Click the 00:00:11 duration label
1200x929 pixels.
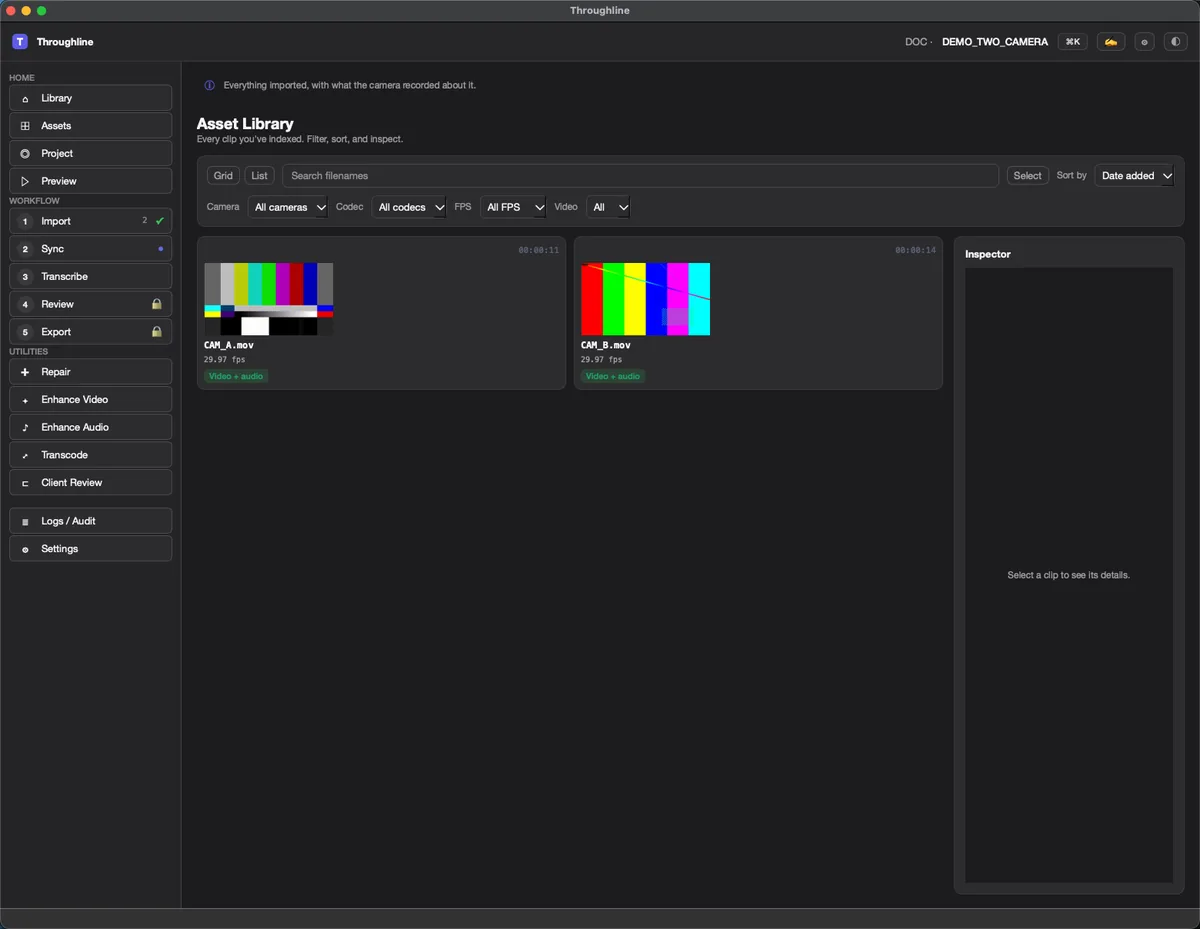(539, 250)
